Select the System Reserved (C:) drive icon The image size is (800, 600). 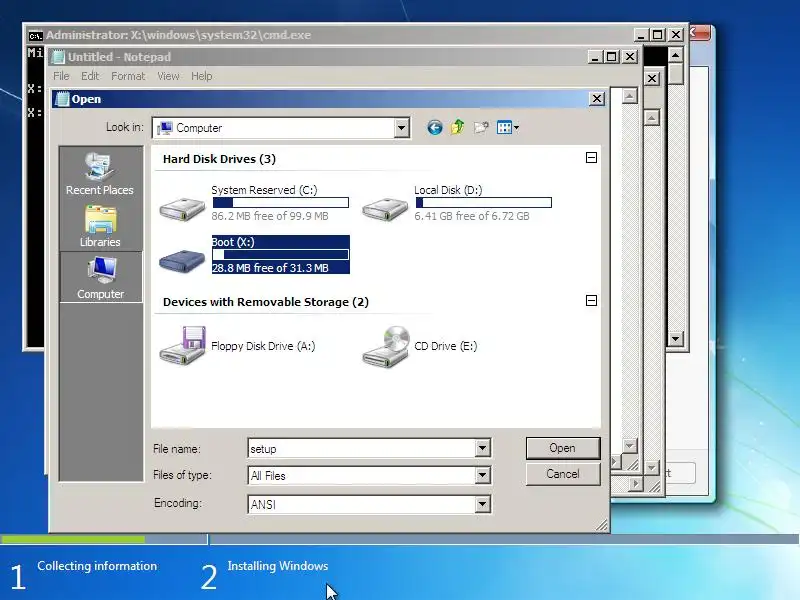click(182, 208)
